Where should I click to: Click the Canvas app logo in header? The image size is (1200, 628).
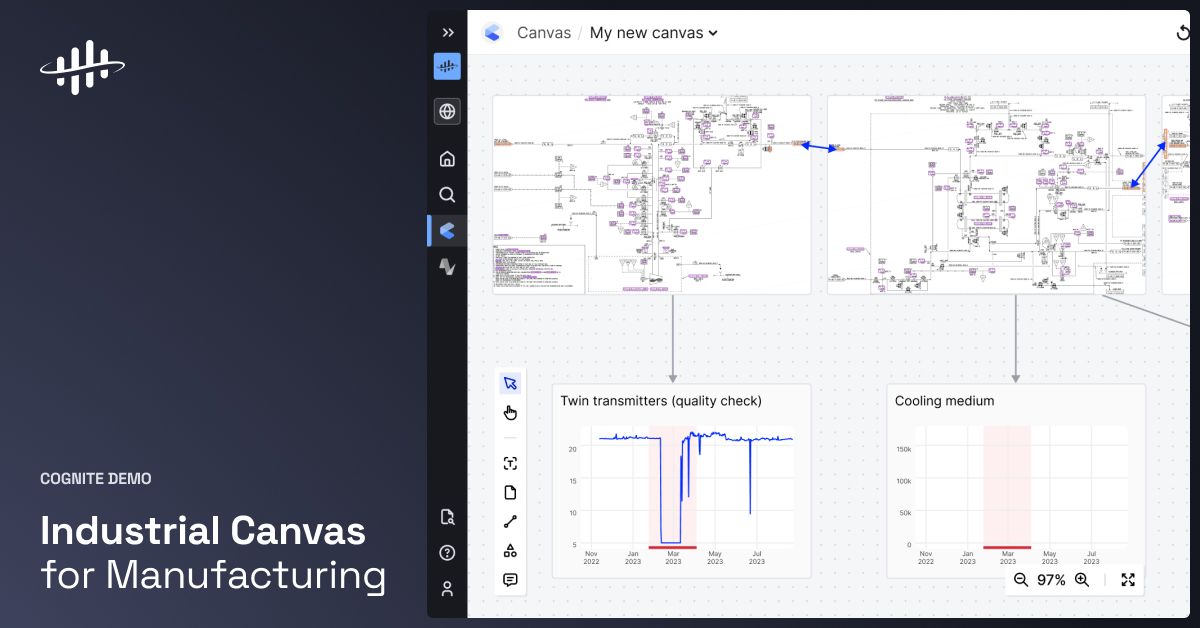pyautogui.click(x=492, y=32)
